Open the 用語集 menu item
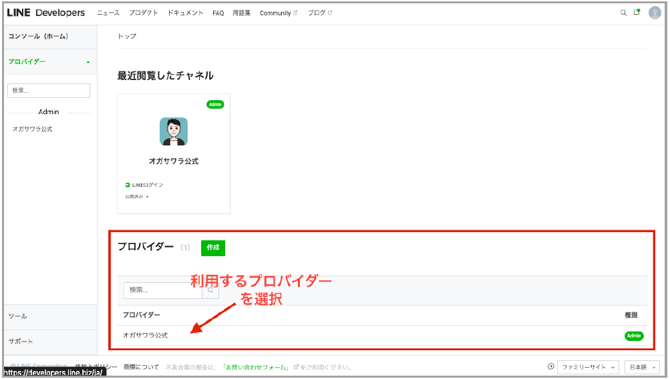 [241, 13]
